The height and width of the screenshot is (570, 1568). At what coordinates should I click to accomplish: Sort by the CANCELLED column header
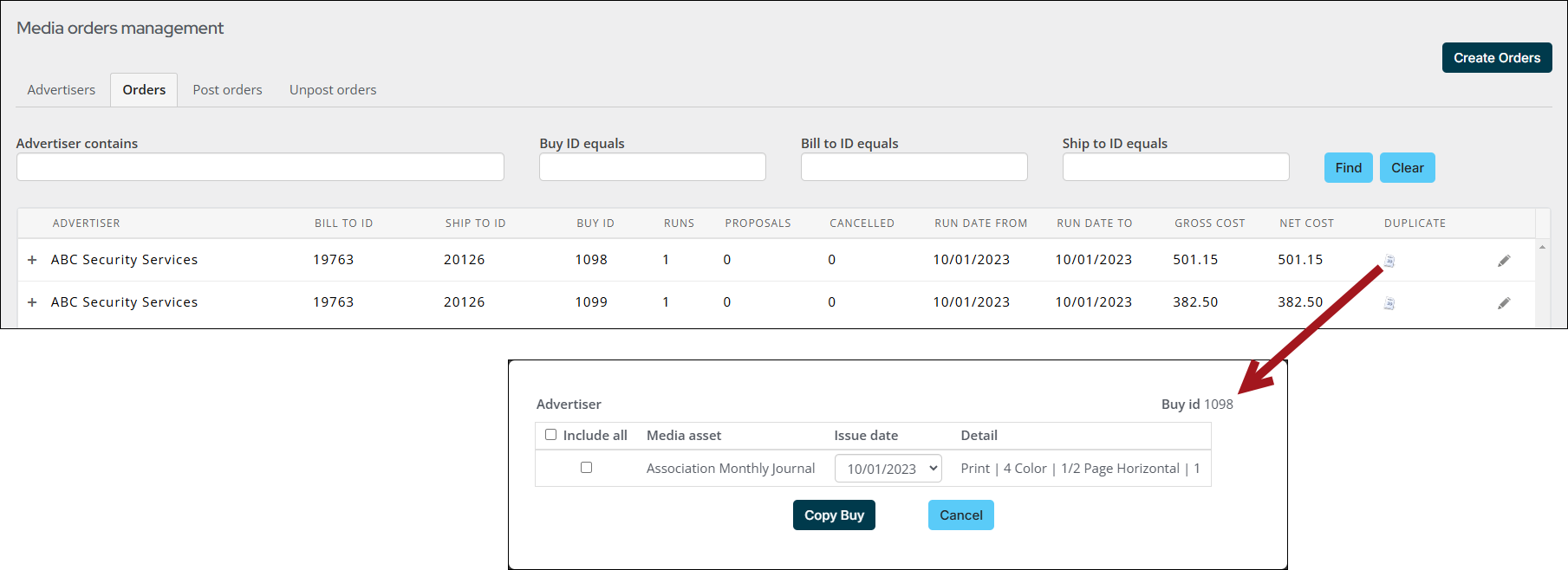862,223
